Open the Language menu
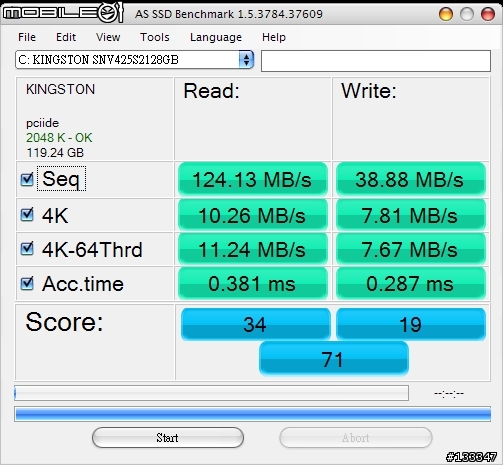This screenshot has width=503, height=465. pyautogui.click(x=216, y=37)
